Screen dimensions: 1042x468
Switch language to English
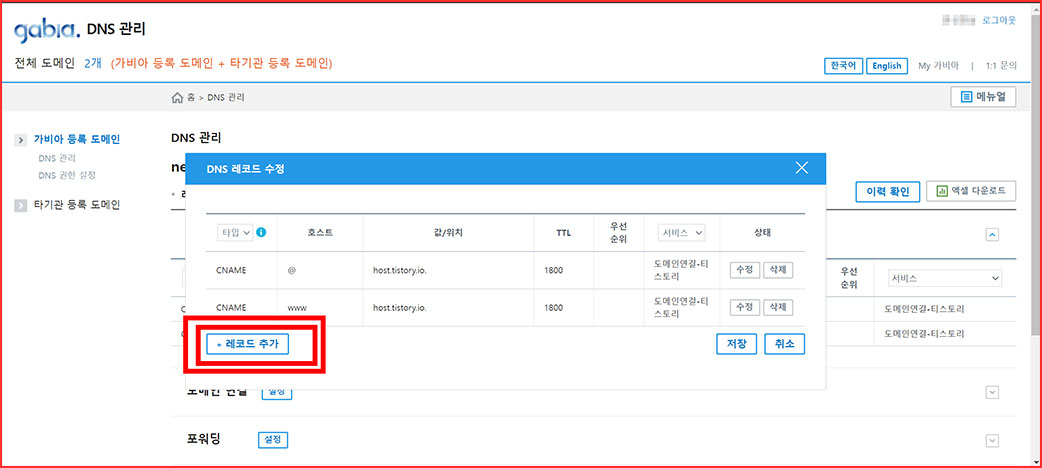(886, 66)
